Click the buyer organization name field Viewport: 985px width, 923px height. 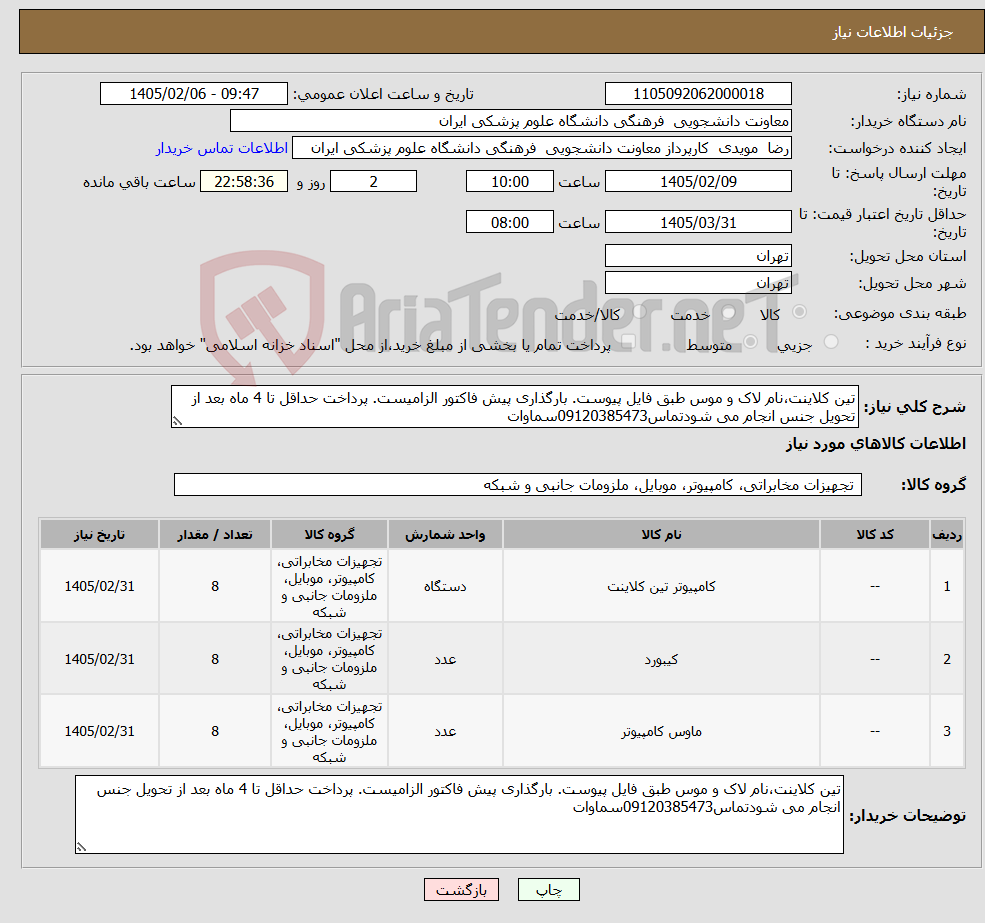click(511, 121)
